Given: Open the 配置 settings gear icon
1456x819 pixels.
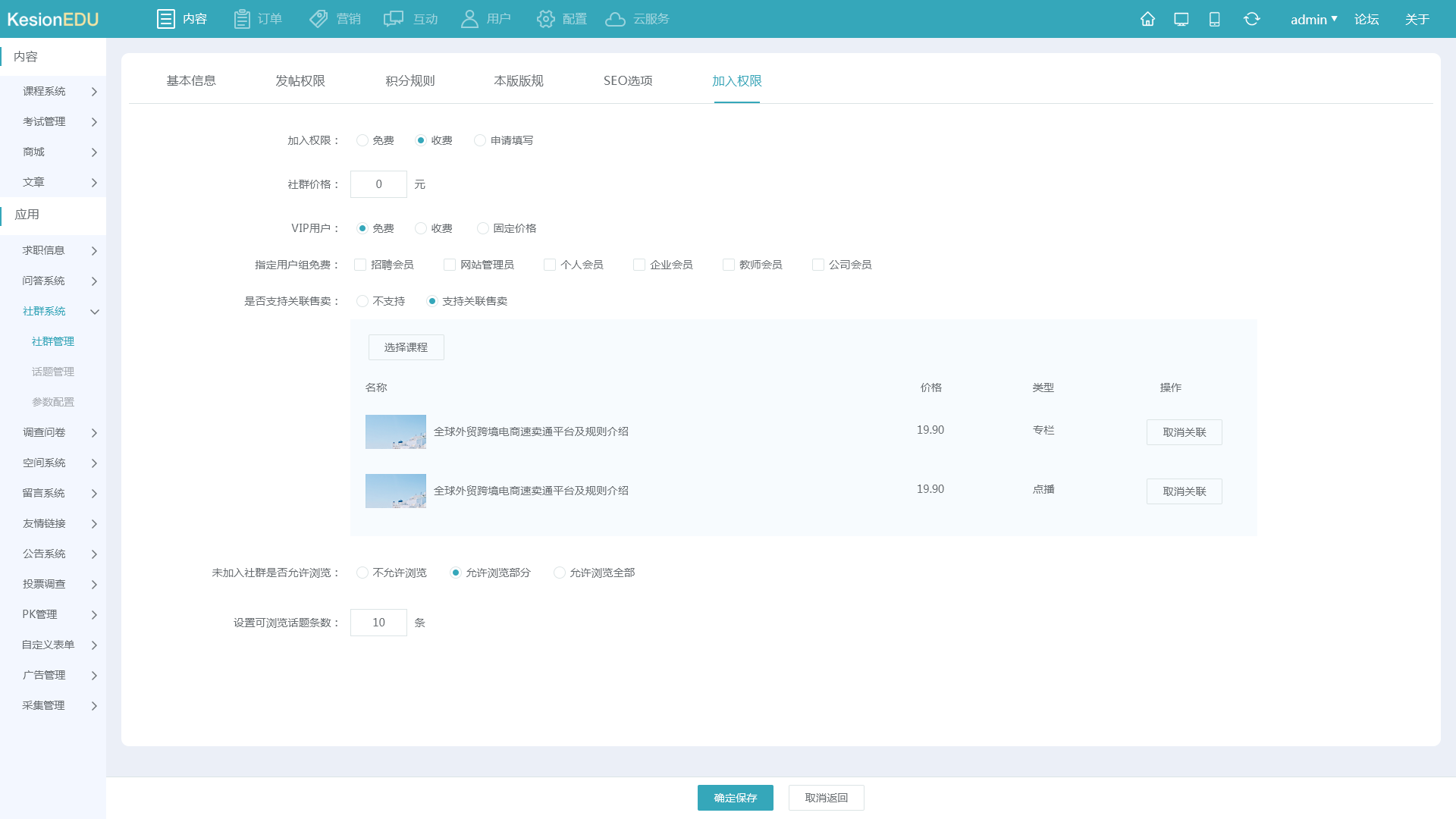Looking at the screenshot, I should click(x=545, y=19).
